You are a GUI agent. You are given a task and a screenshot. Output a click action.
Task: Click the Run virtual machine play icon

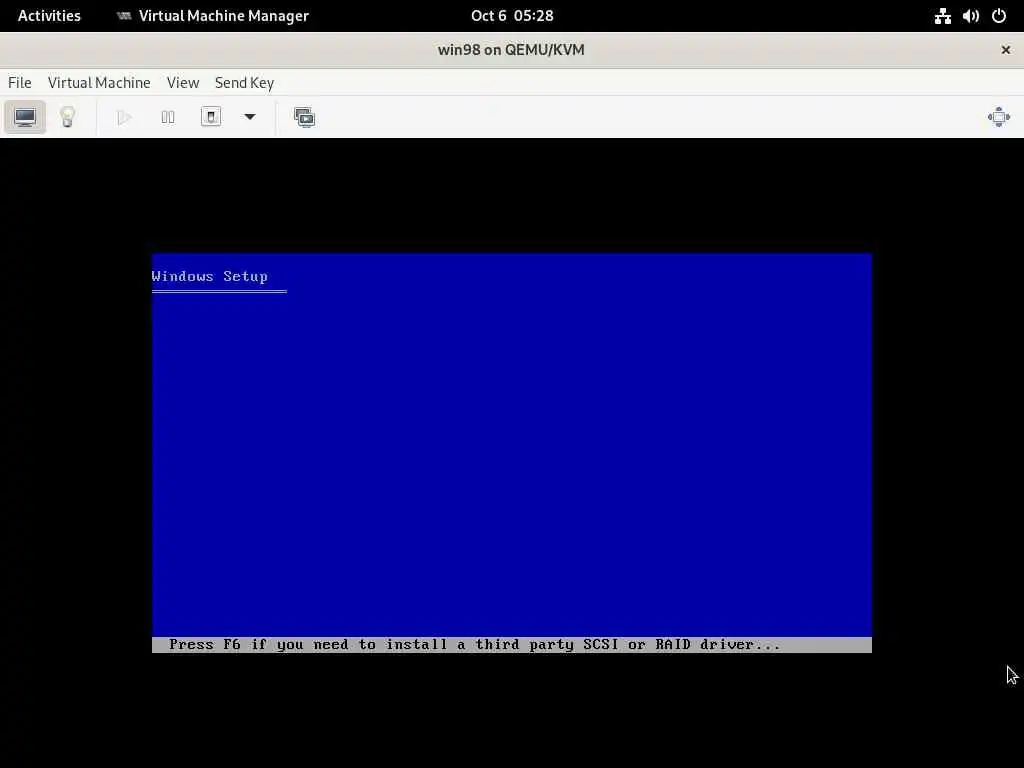124,118
